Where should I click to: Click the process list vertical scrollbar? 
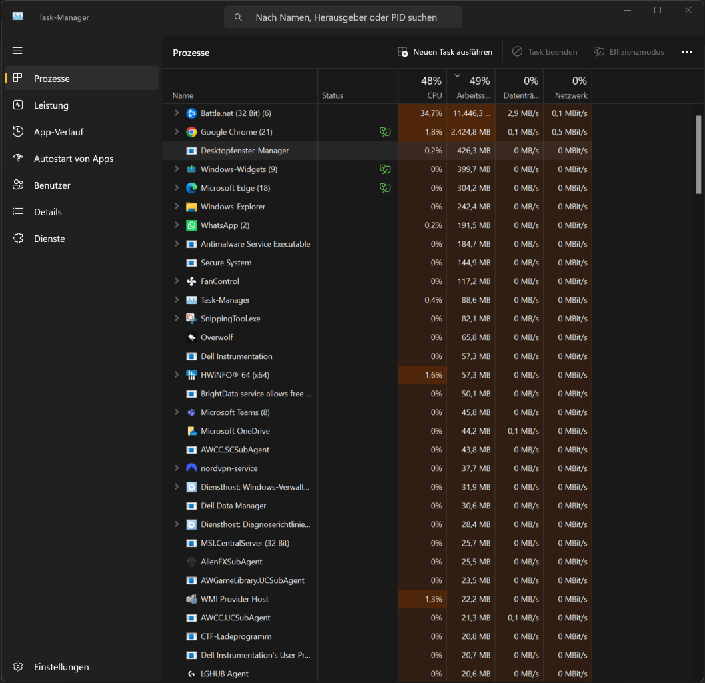click(698, 154)
